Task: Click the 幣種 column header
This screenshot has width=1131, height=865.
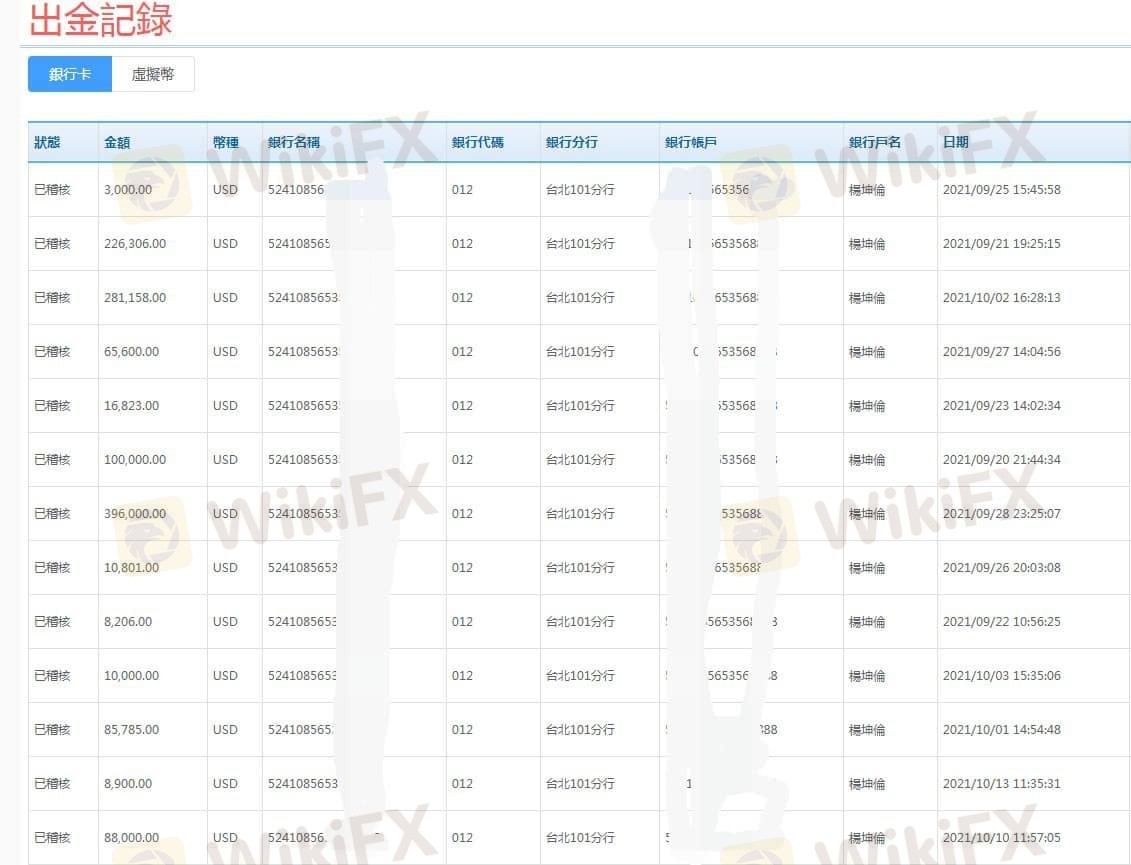Action: (226, 142)
